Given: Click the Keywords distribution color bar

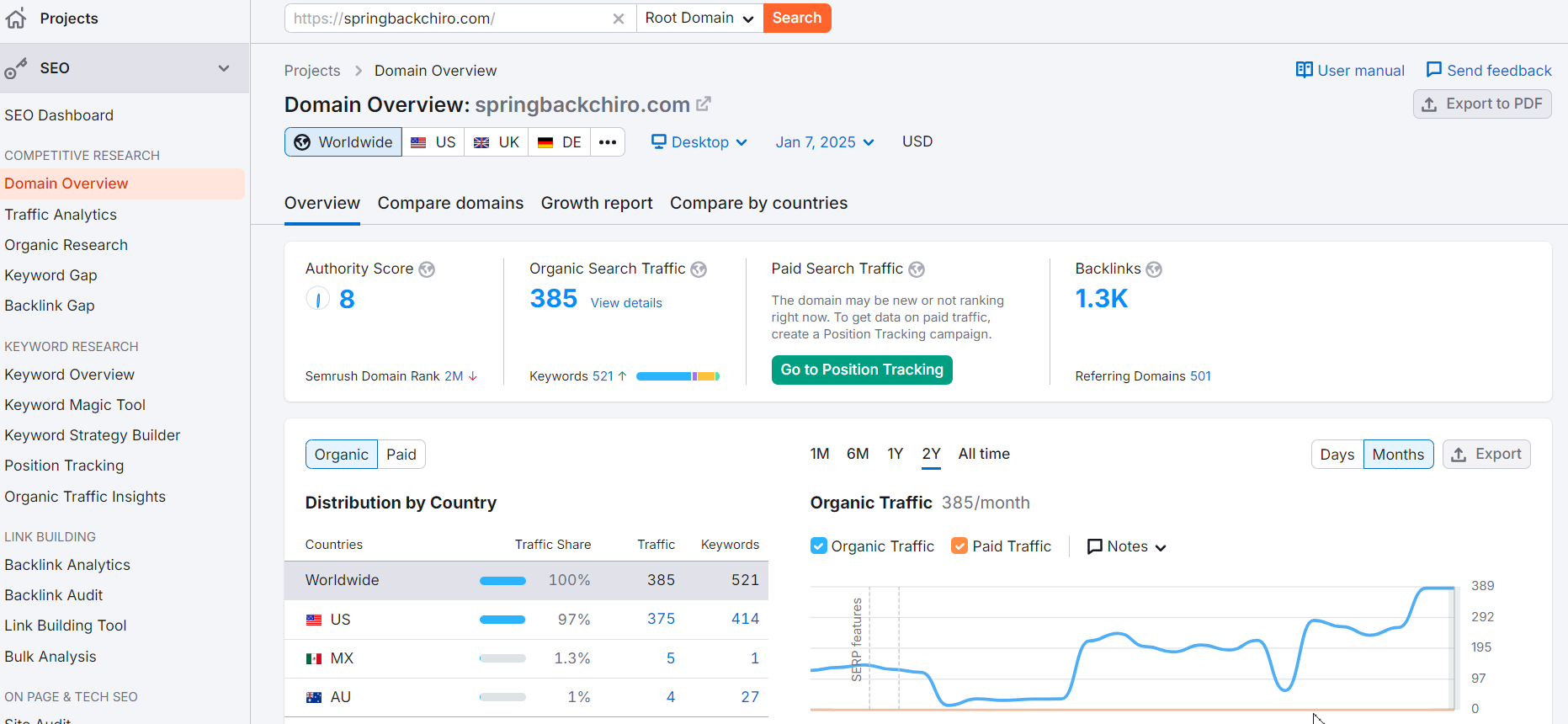Looking at the screenshot, I should pos(677,376).
